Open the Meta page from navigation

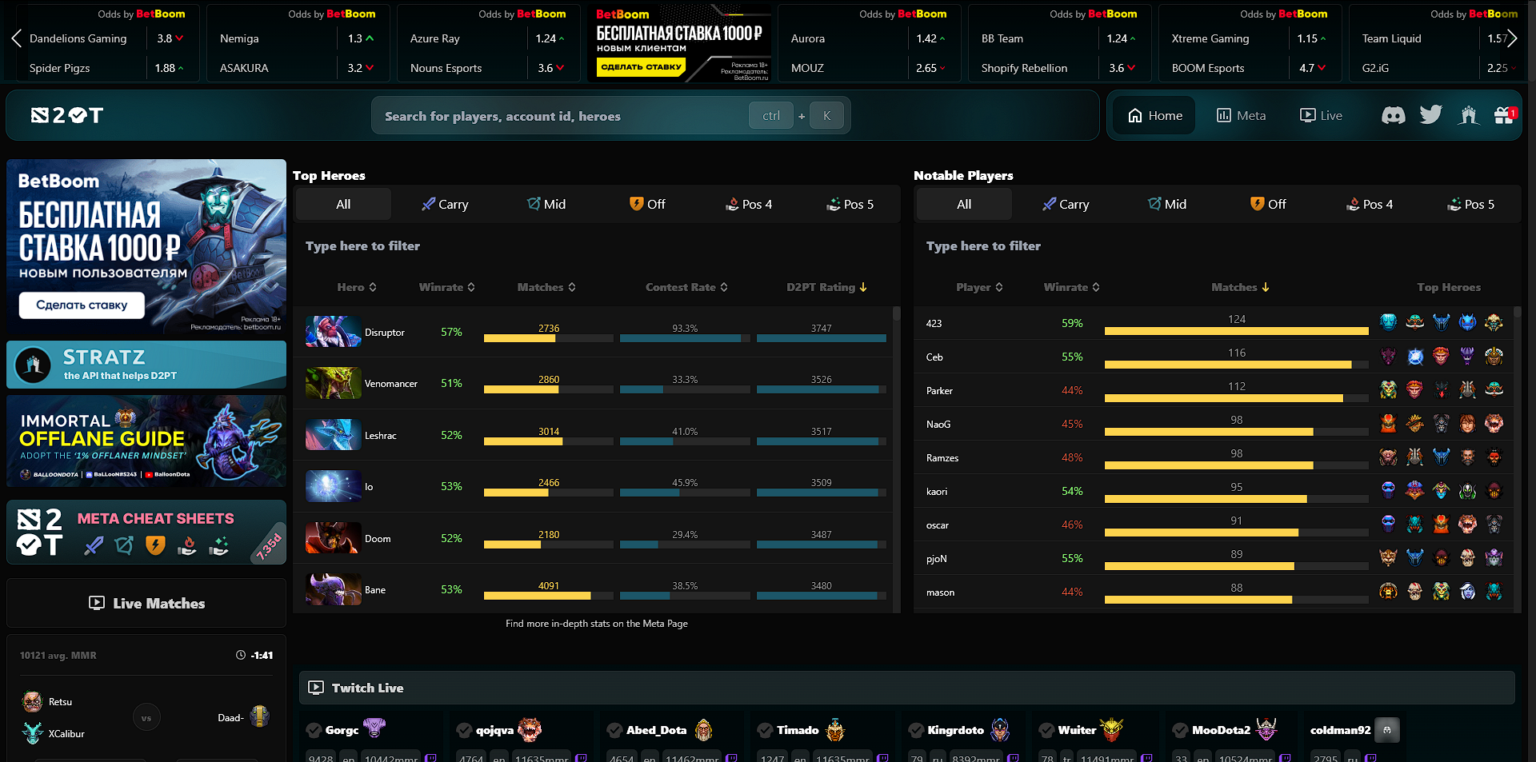(1241, 115)
